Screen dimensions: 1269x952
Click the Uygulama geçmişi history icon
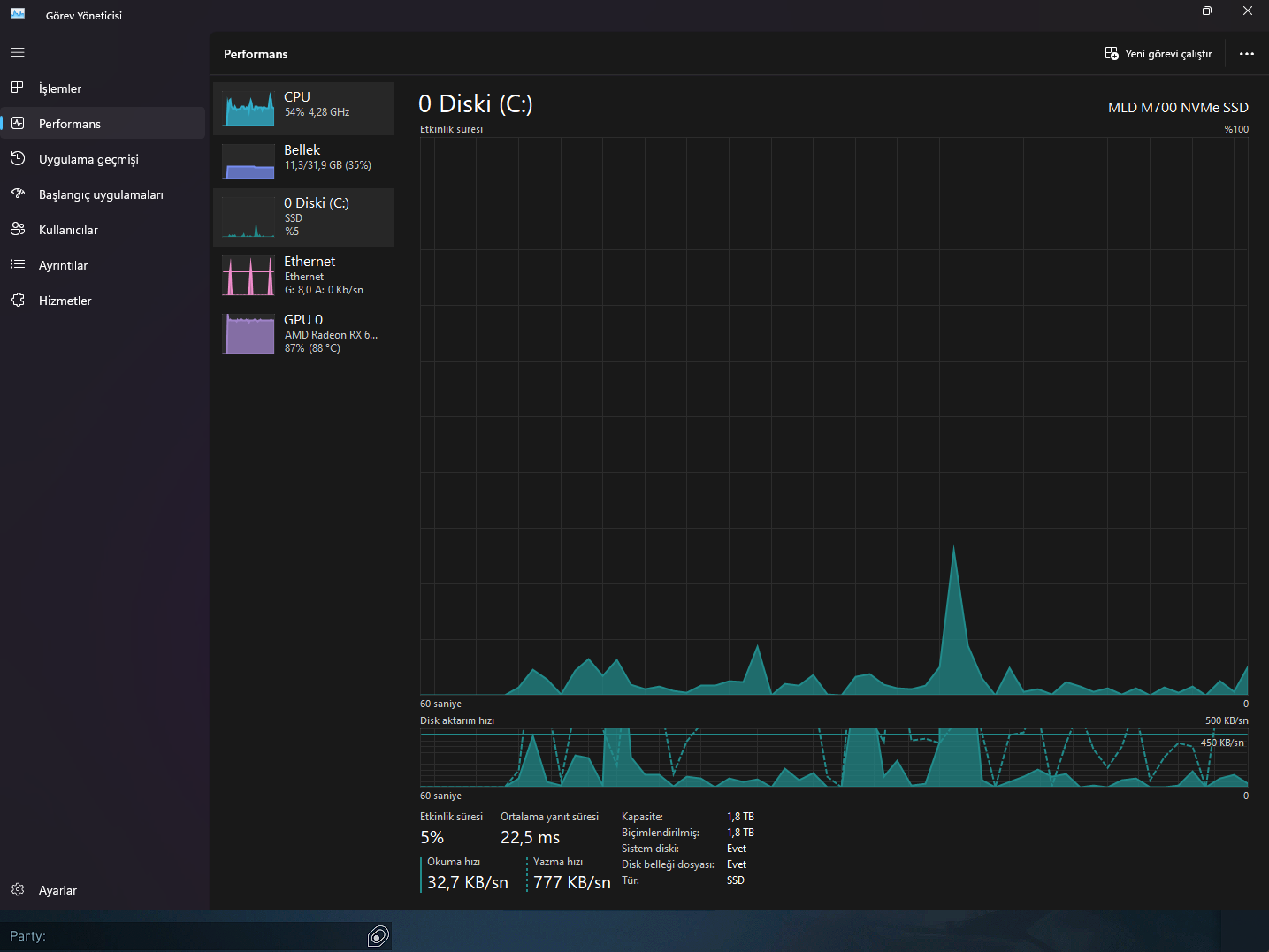point(18,158)
